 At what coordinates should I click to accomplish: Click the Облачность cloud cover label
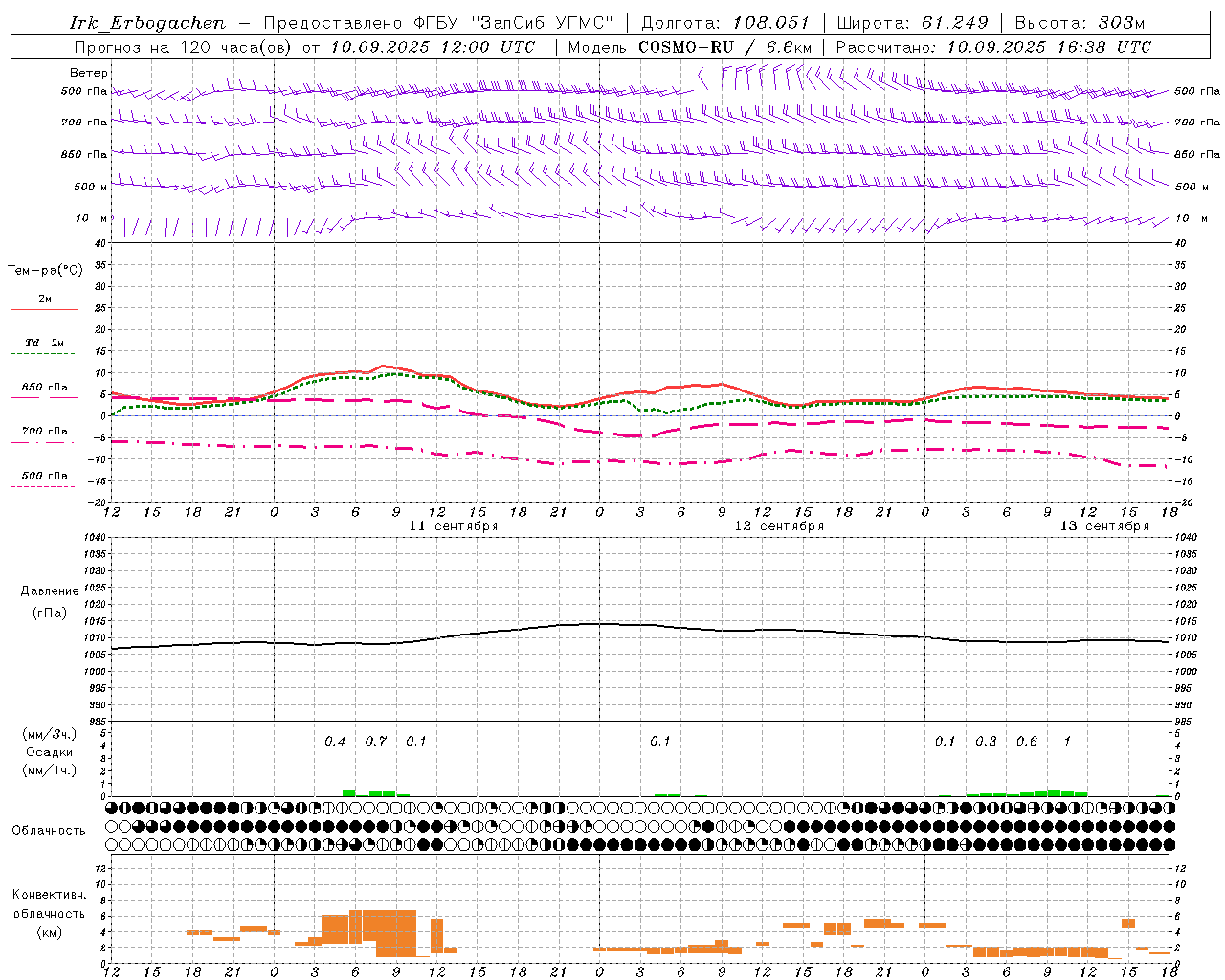pos(49,831)
